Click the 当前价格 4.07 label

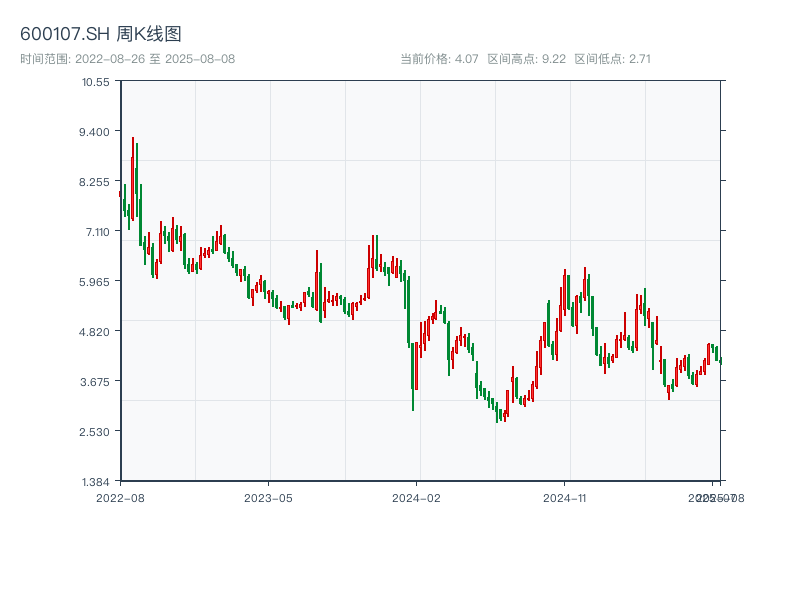click(x=439, y=59)
